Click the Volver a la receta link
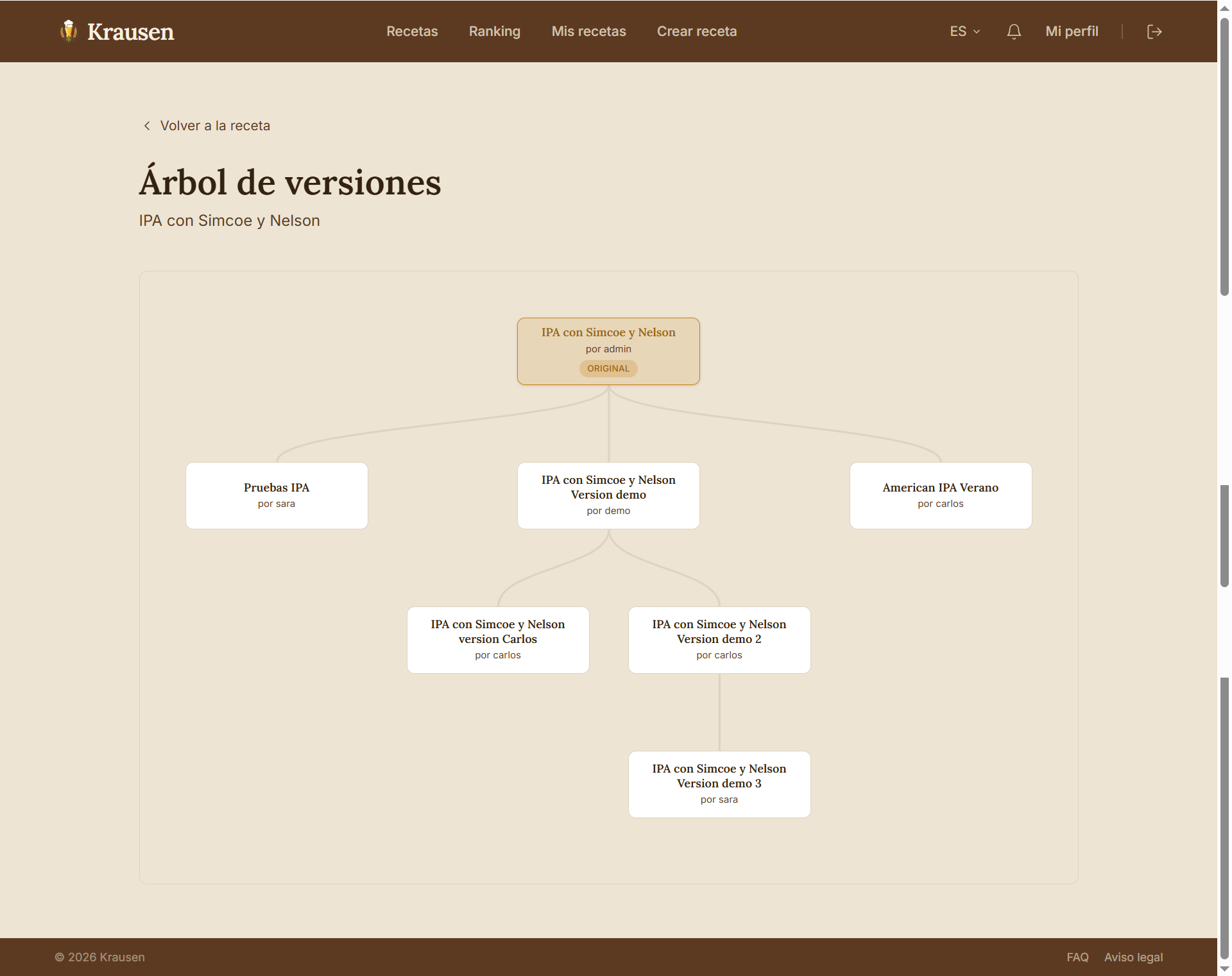 coord(215,126)
